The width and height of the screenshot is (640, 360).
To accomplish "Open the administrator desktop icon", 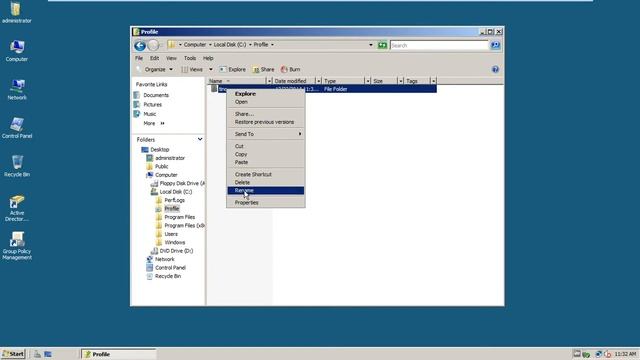I will pyautogui.click(x=16, y=12).
